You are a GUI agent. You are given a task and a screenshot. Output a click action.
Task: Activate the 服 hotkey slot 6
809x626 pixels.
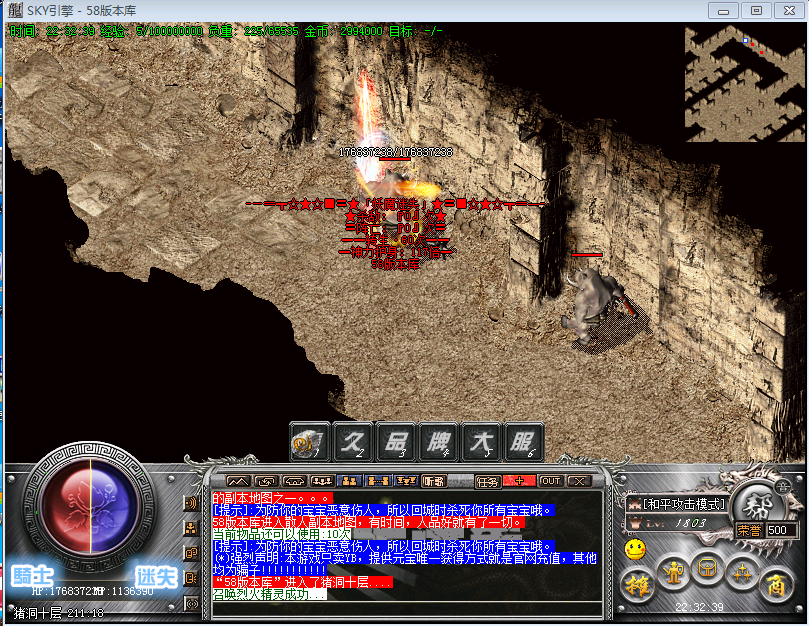coord(524,441)
